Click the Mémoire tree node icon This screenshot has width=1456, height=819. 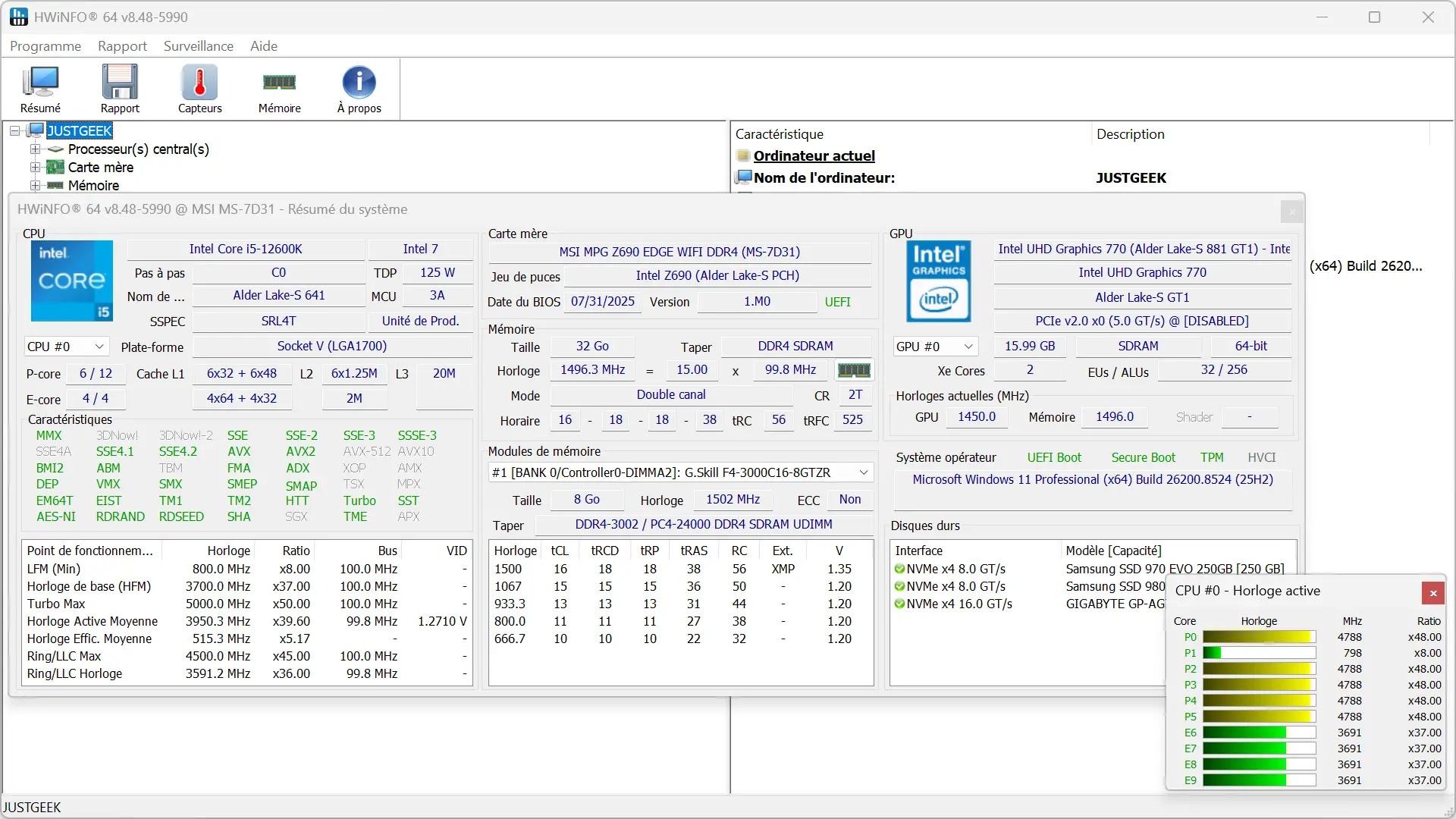point(55,185)
